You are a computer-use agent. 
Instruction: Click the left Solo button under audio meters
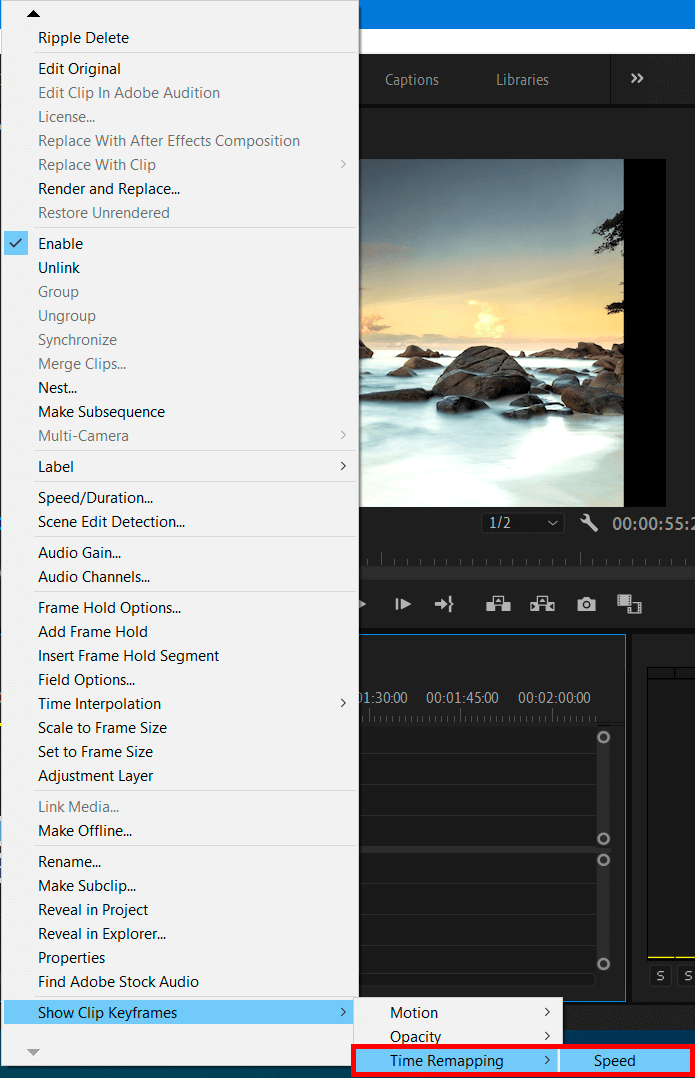coord(660,976)
